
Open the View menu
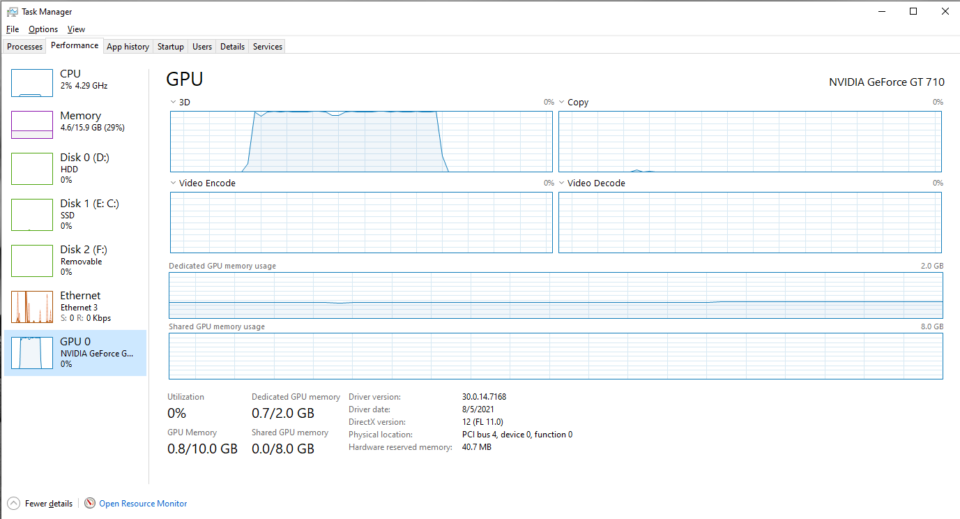76,29
